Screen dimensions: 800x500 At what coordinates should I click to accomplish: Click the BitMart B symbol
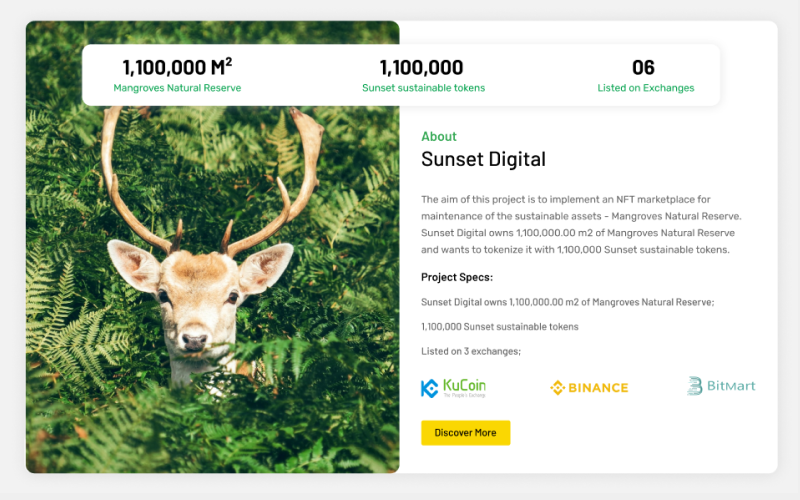(695, 386)
